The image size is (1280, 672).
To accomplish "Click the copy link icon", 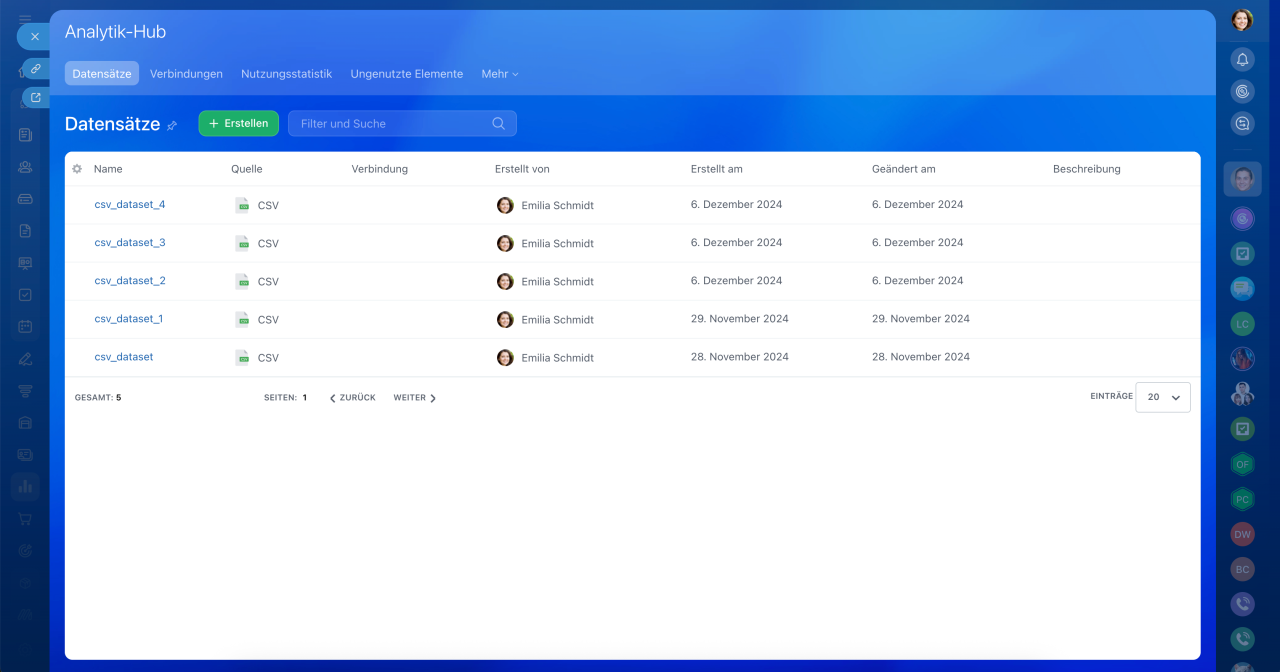I will pos(35,68).
